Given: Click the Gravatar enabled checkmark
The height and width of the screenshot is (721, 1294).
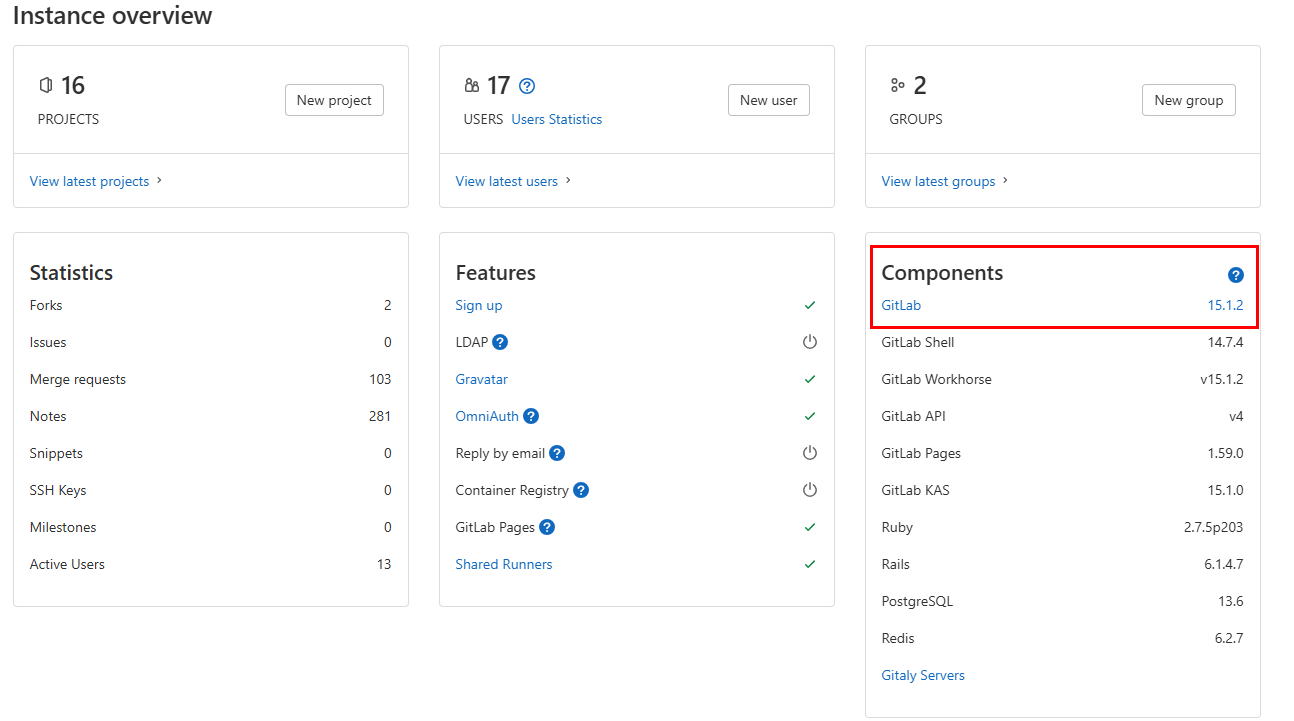Looking at the screenshot, I should [810, 379].
